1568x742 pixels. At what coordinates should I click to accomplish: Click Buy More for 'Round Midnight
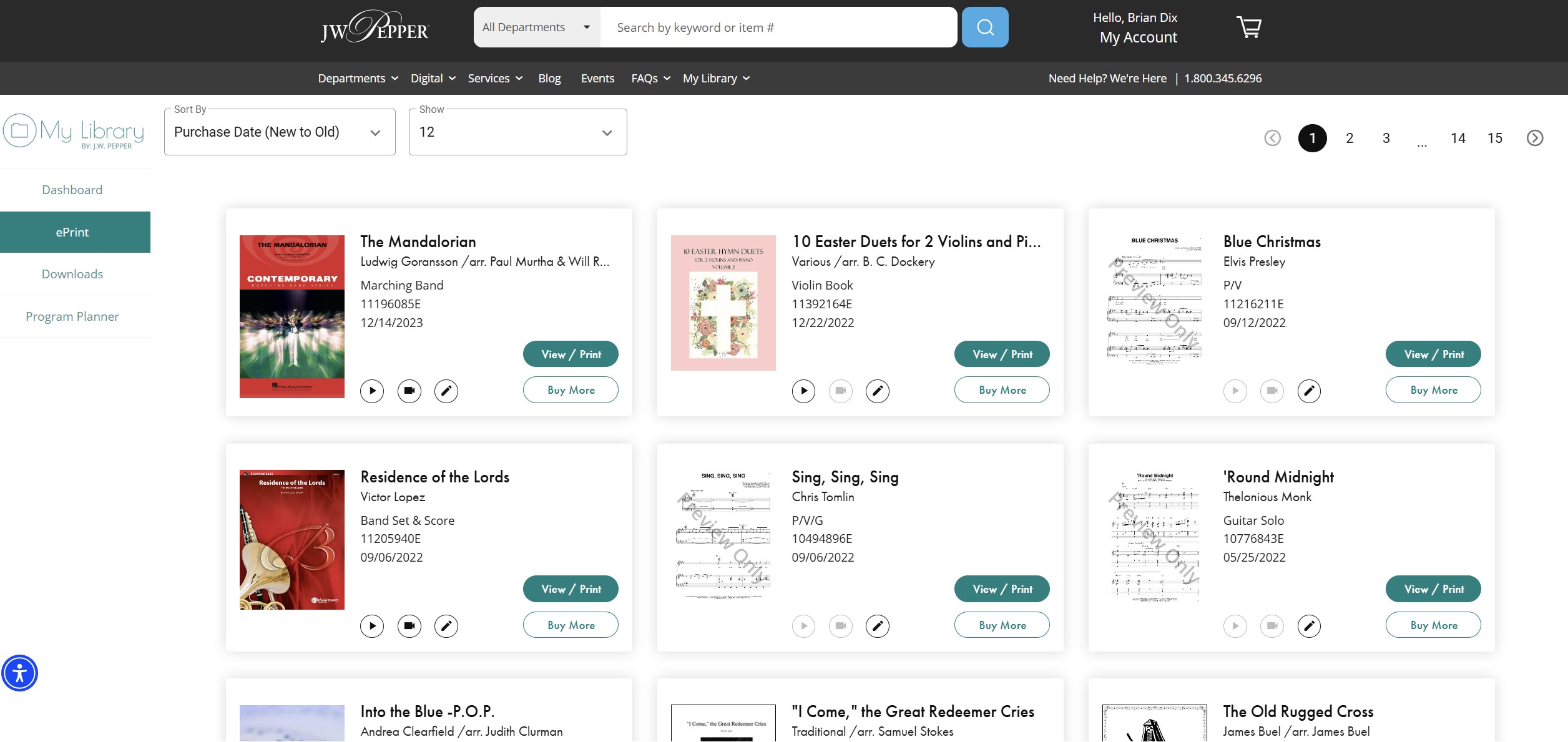(x=1433, y=625)
